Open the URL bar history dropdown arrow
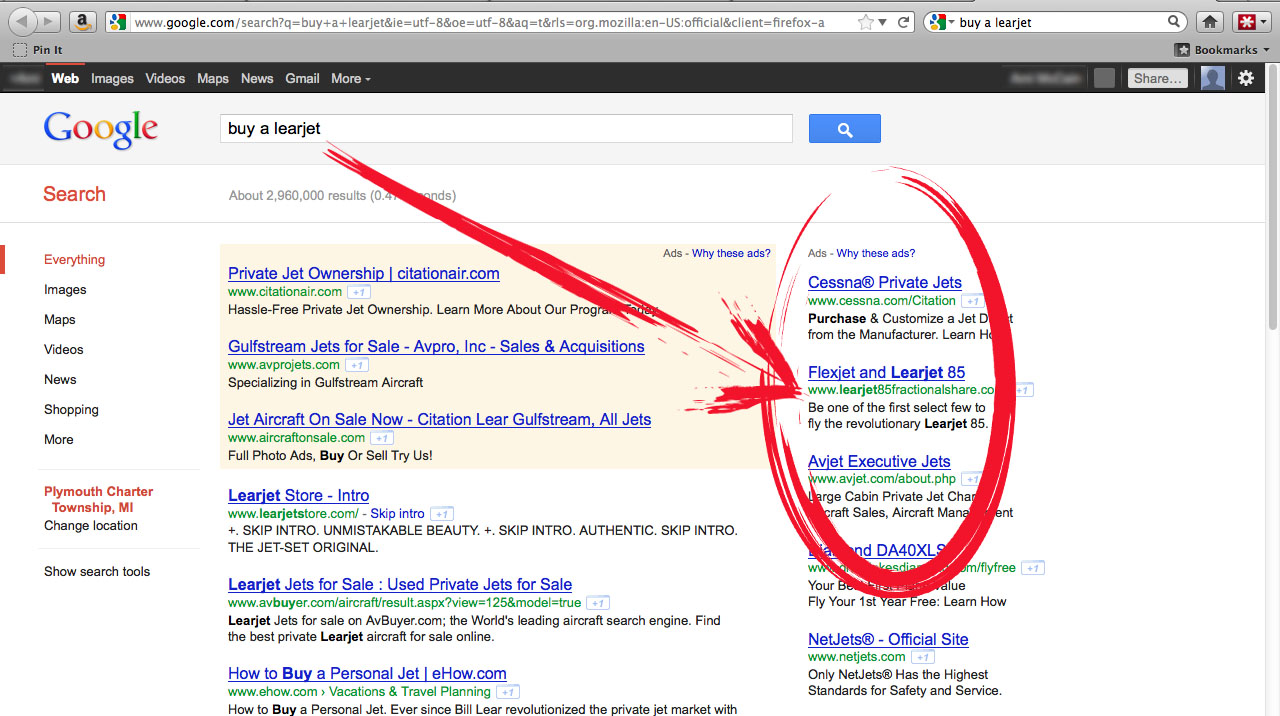The width and height of the screenshot is (1280, 716). point(882,22)
